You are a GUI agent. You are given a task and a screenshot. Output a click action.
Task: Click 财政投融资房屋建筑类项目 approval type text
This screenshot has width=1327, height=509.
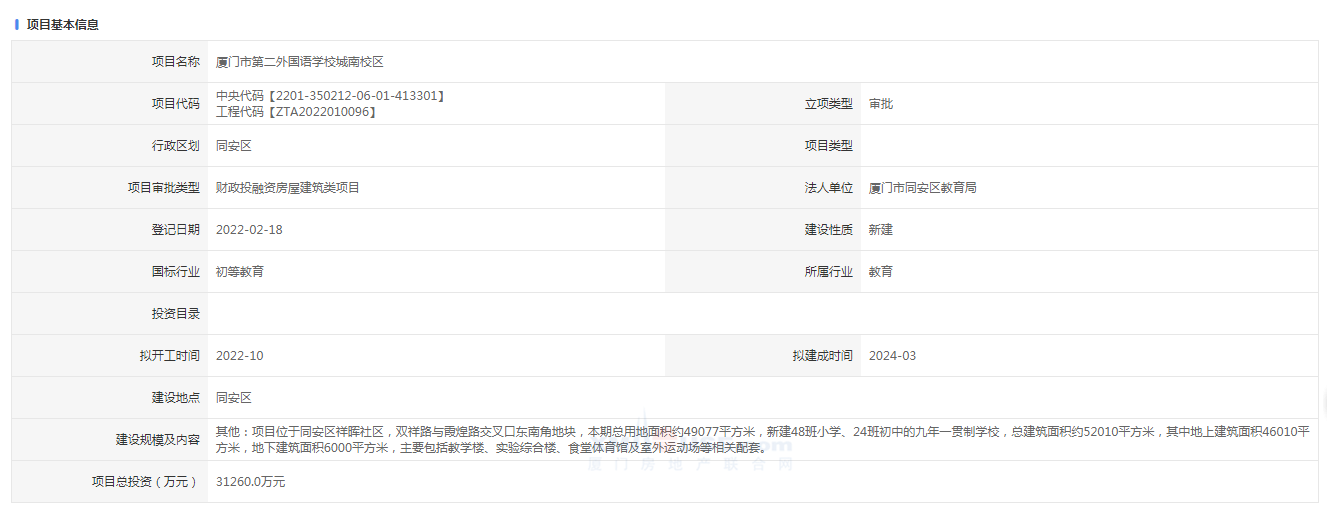click(x=288, y=188)
